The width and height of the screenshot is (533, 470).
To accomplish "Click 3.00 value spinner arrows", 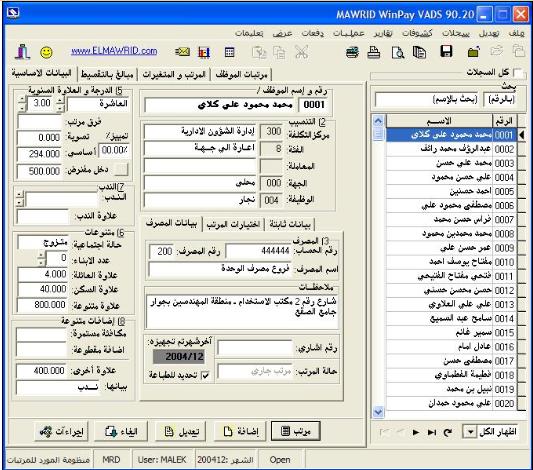I will pos(22,103).
